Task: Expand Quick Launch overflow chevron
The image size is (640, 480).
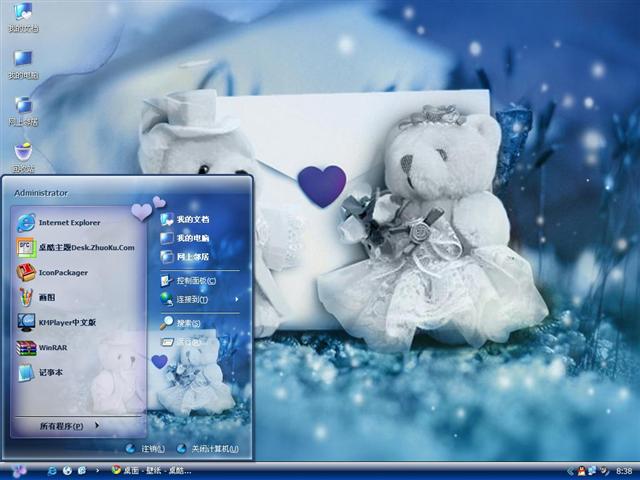Action: click(x=97, y=470)
